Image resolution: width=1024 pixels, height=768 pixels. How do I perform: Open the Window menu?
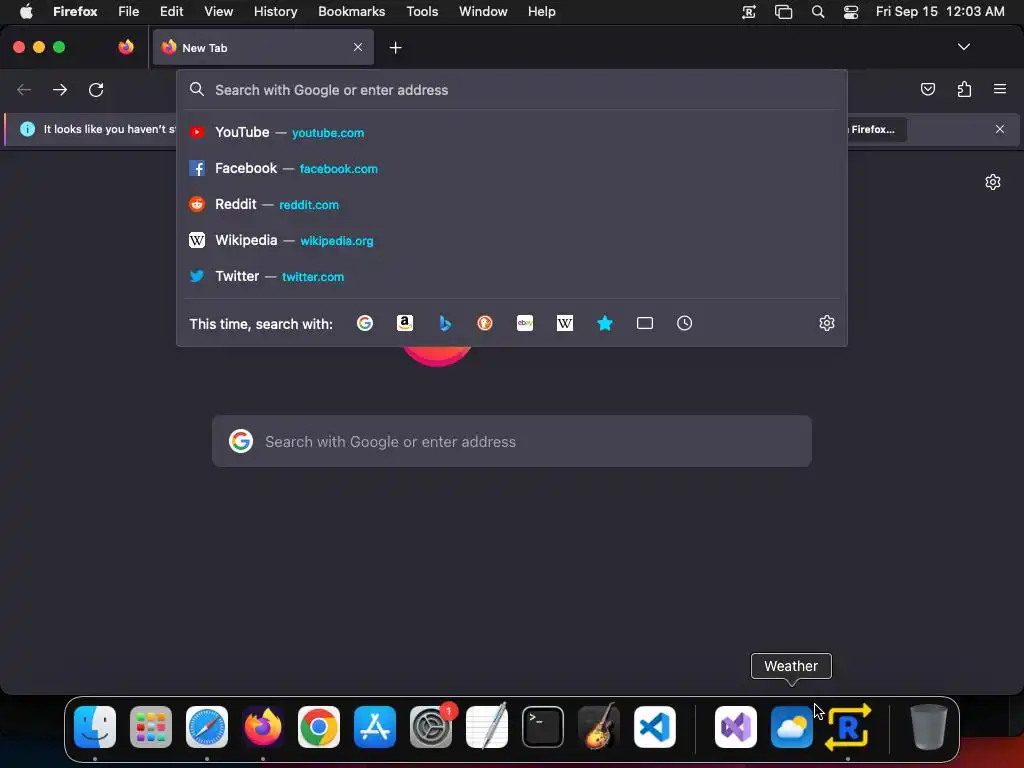(x=483, y=12)
